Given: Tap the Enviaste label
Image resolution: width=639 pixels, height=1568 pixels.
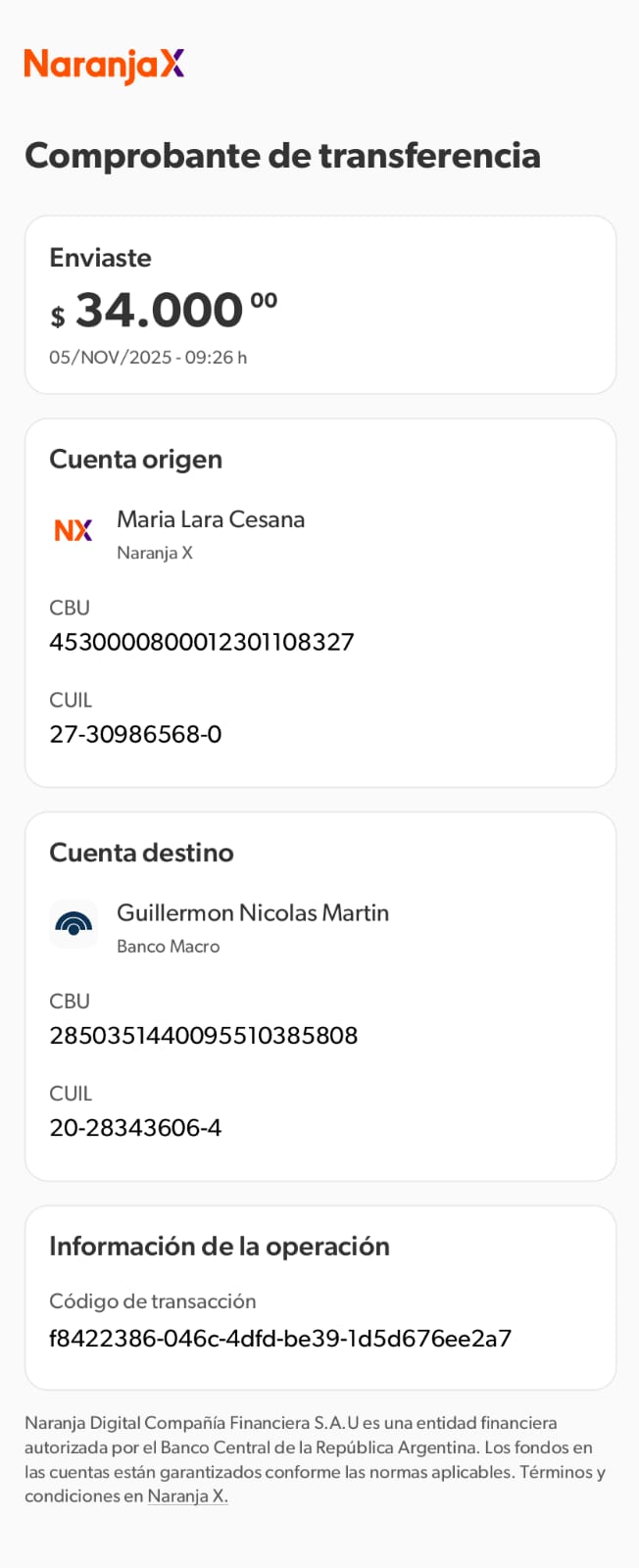Looking at the screenshot, I should (x=101, y=258).
